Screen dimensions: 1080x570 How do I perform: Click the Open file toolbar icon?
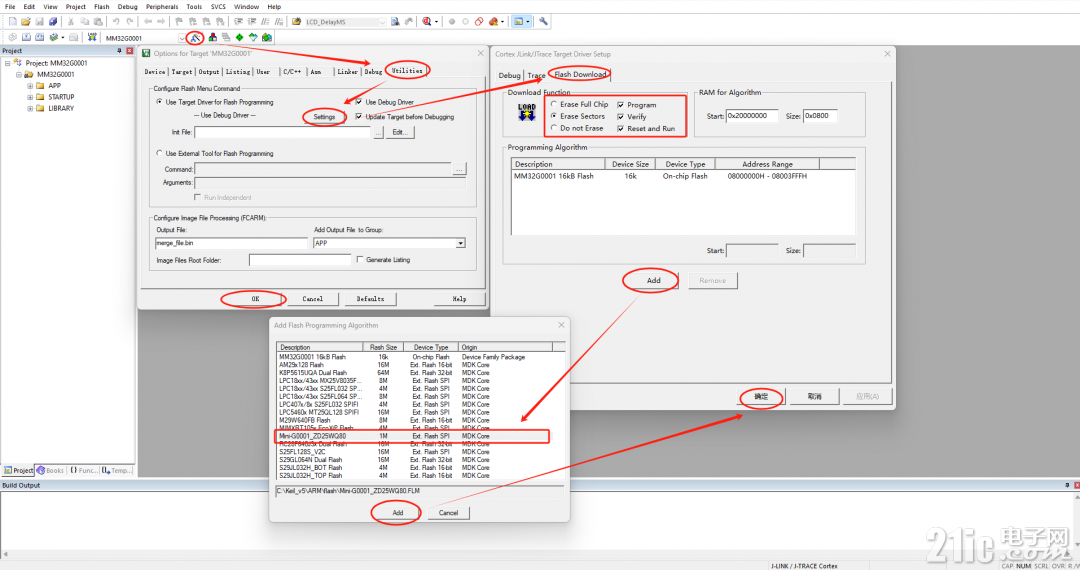pyautogui.click(x=25, y=21)
